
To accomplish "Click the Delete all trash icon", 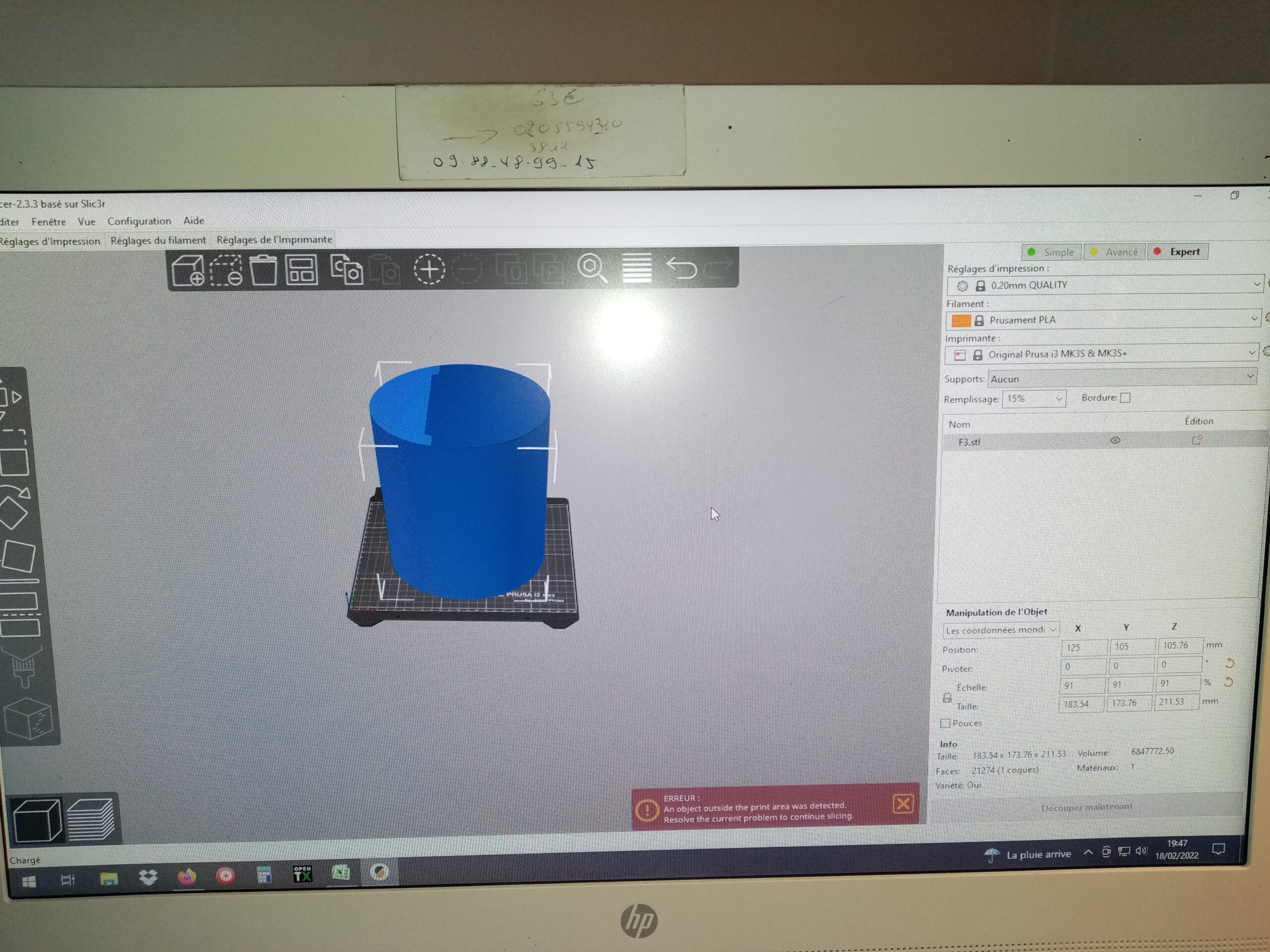I will tap(263, 270).
